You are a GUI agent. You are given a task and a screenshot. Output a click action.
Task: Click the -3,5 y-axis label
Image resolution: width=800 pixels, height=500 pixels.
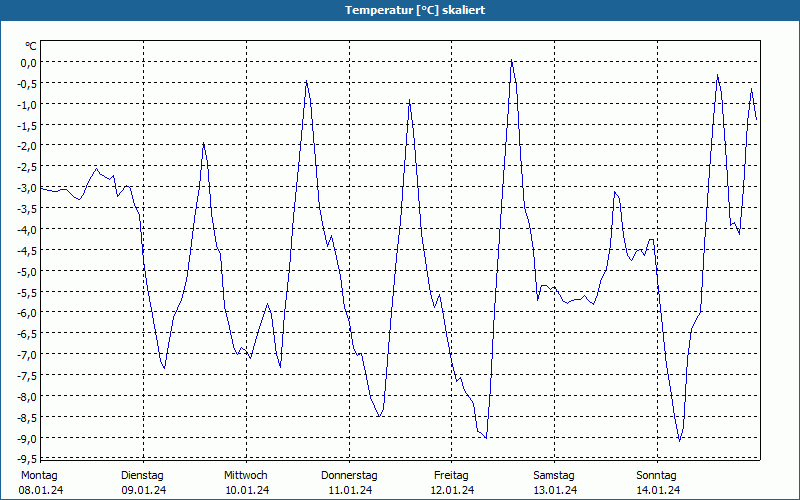pos(27,209)
